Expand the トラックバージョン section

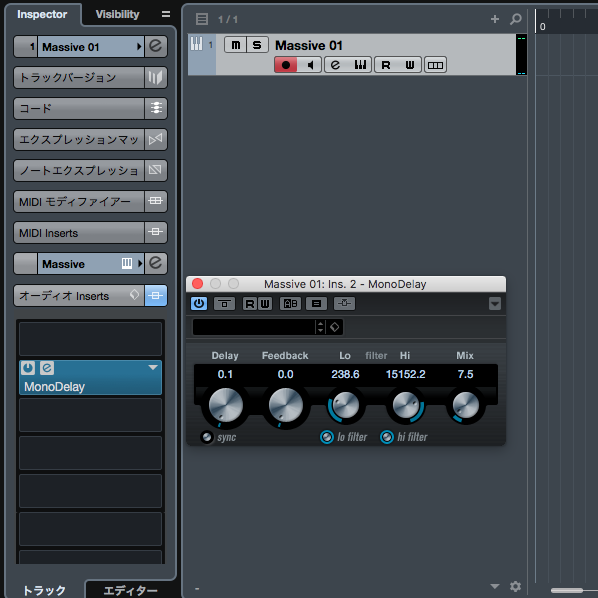click(79, 77)
